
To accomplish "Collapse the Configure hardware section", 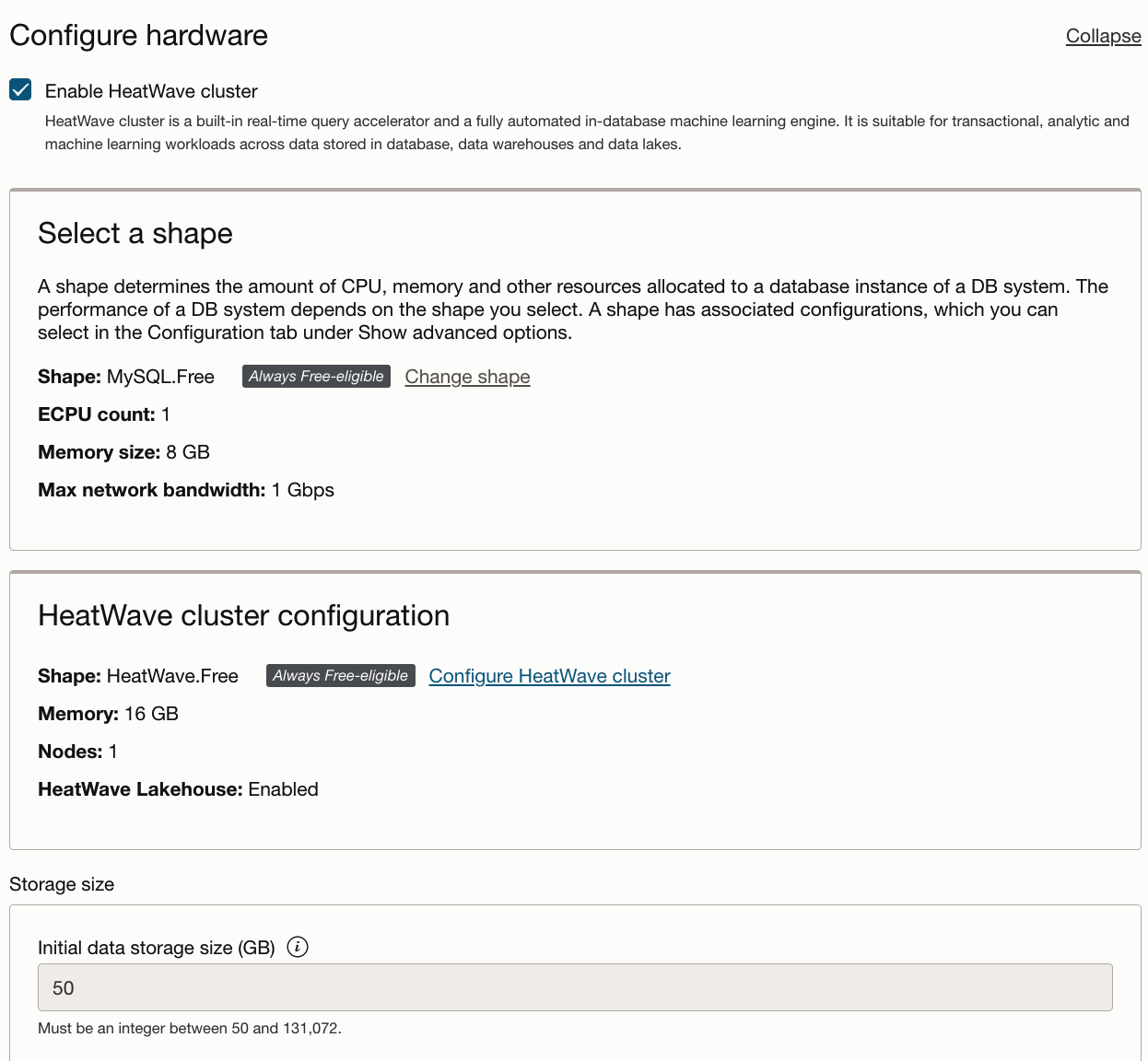I will click(1103, 36).
